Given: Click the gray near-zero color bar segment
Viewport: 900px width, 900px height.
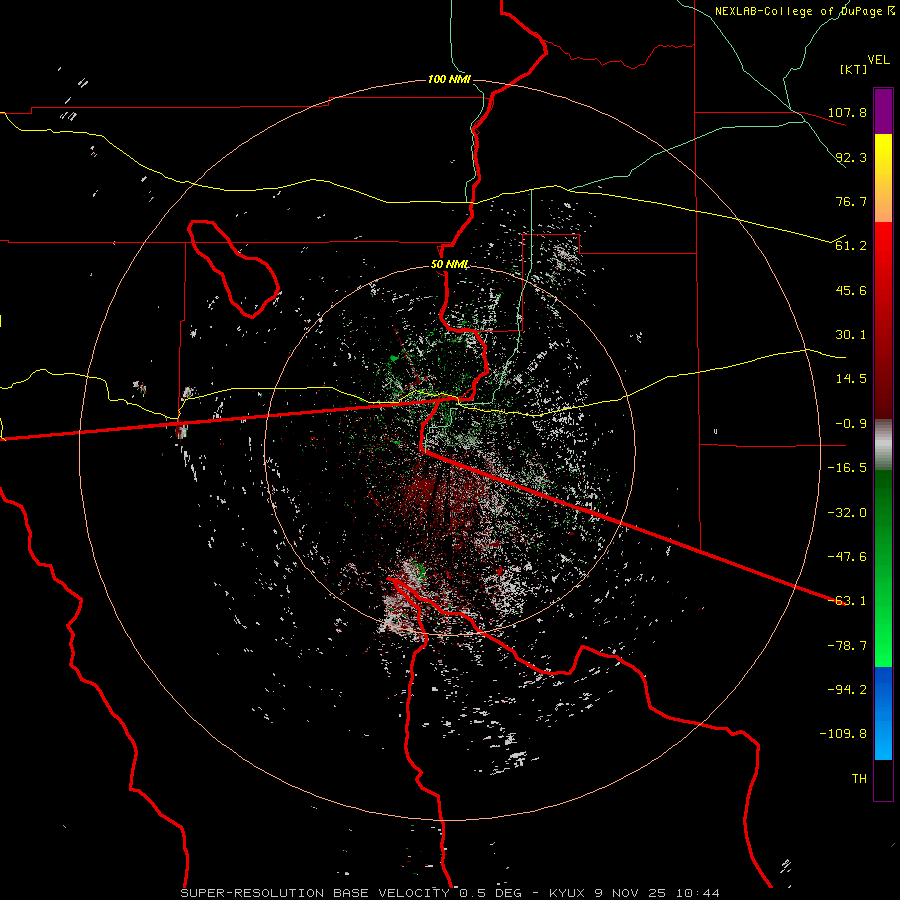Looking at the screenshot, I should [x=883, y=445].
